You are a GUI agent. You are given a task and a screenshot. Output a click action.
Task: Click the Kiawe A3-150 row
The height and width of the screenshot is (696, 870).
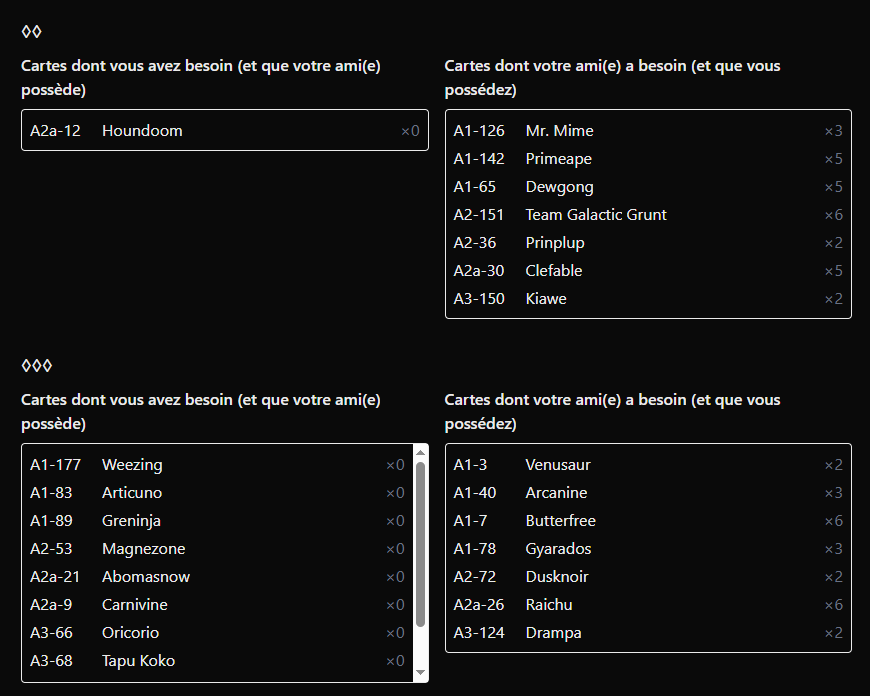(x=647, y=299)
